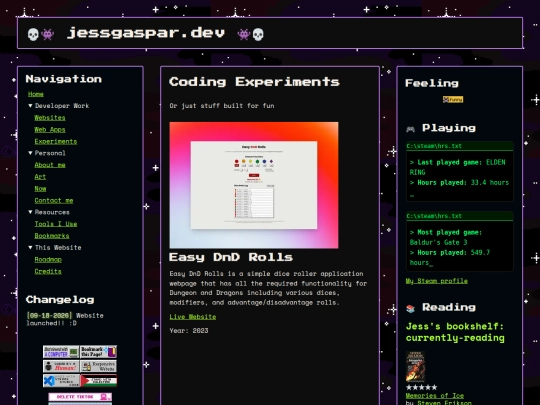540x405 pixels.
Task: Open the My Steam profile link
Action: pos(437,281)
